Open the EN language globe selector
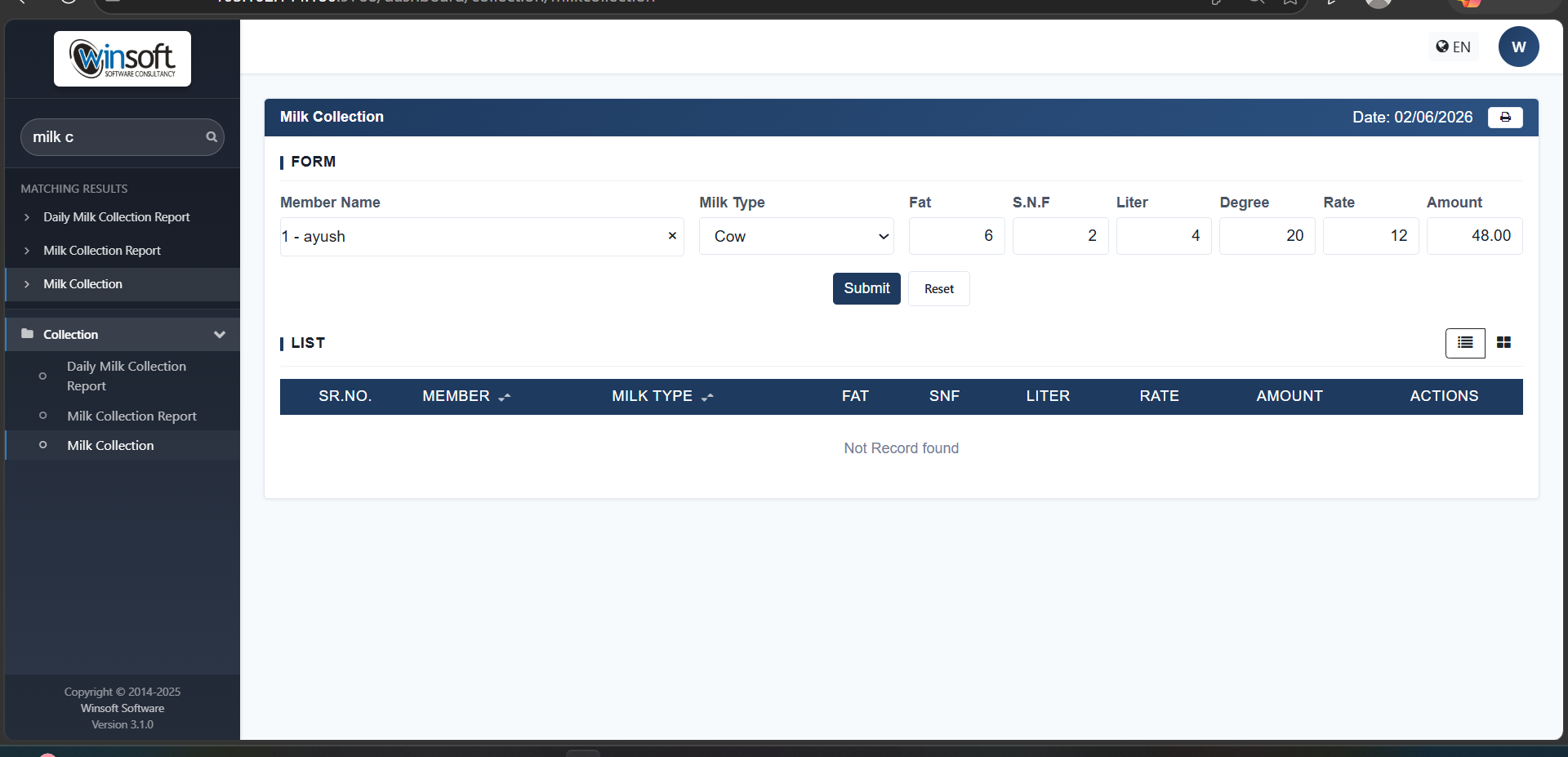The height and width of the screenshot is (757, 1568). click(1454, 47)
